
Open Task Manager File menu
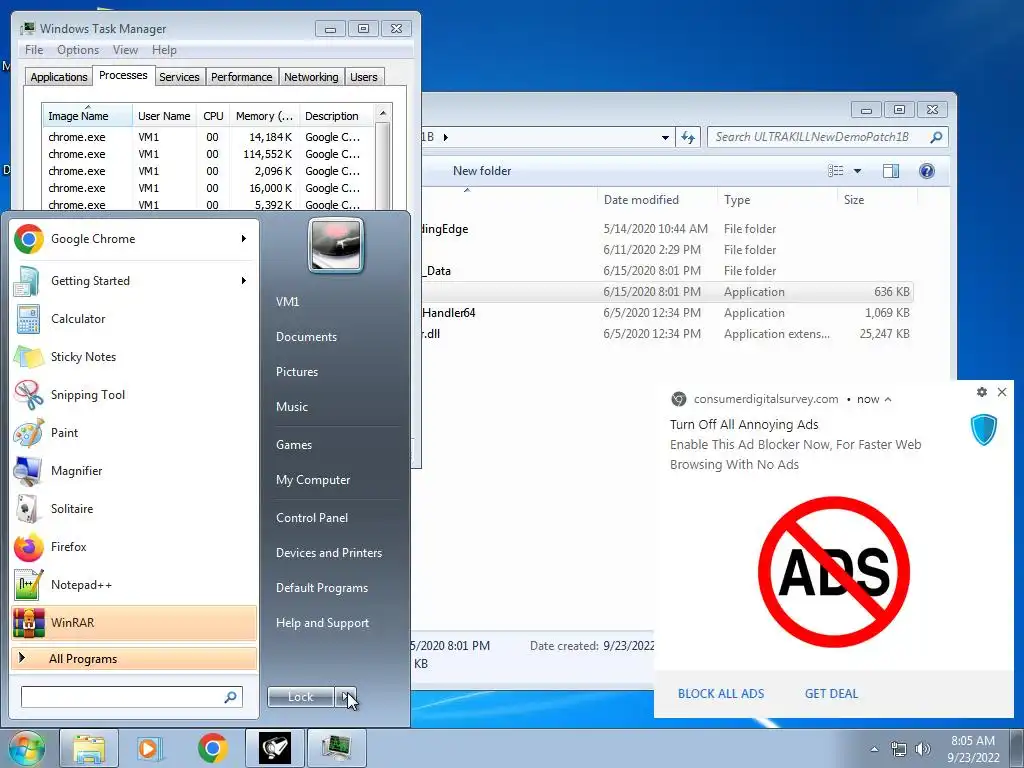point(34,50)
